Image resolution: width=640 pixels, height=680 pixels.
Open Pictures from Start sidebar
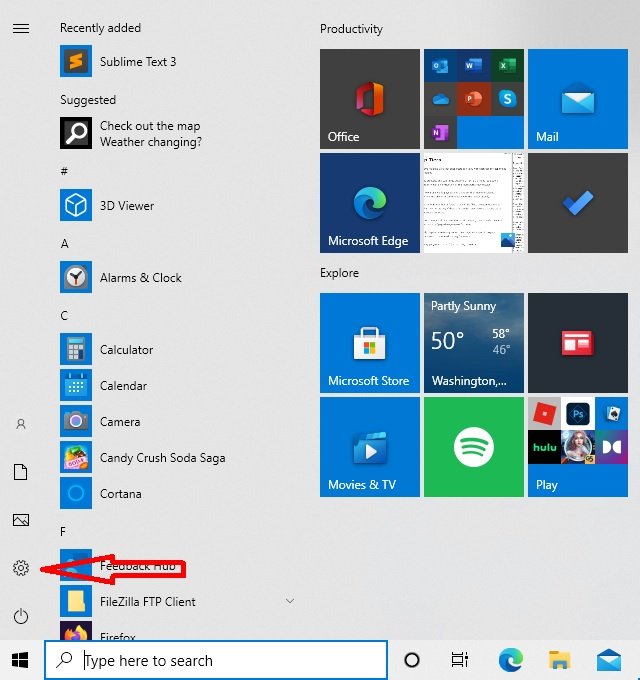(21, 520)
